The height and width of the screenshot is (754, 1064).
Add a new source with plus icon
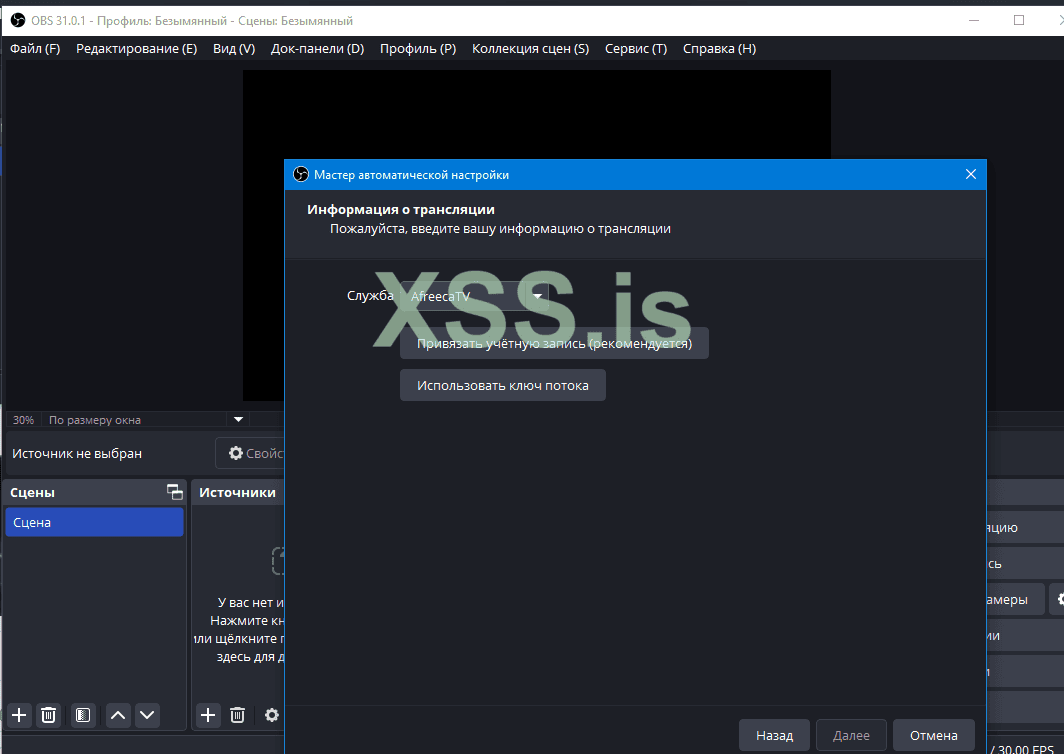(208, 715)
